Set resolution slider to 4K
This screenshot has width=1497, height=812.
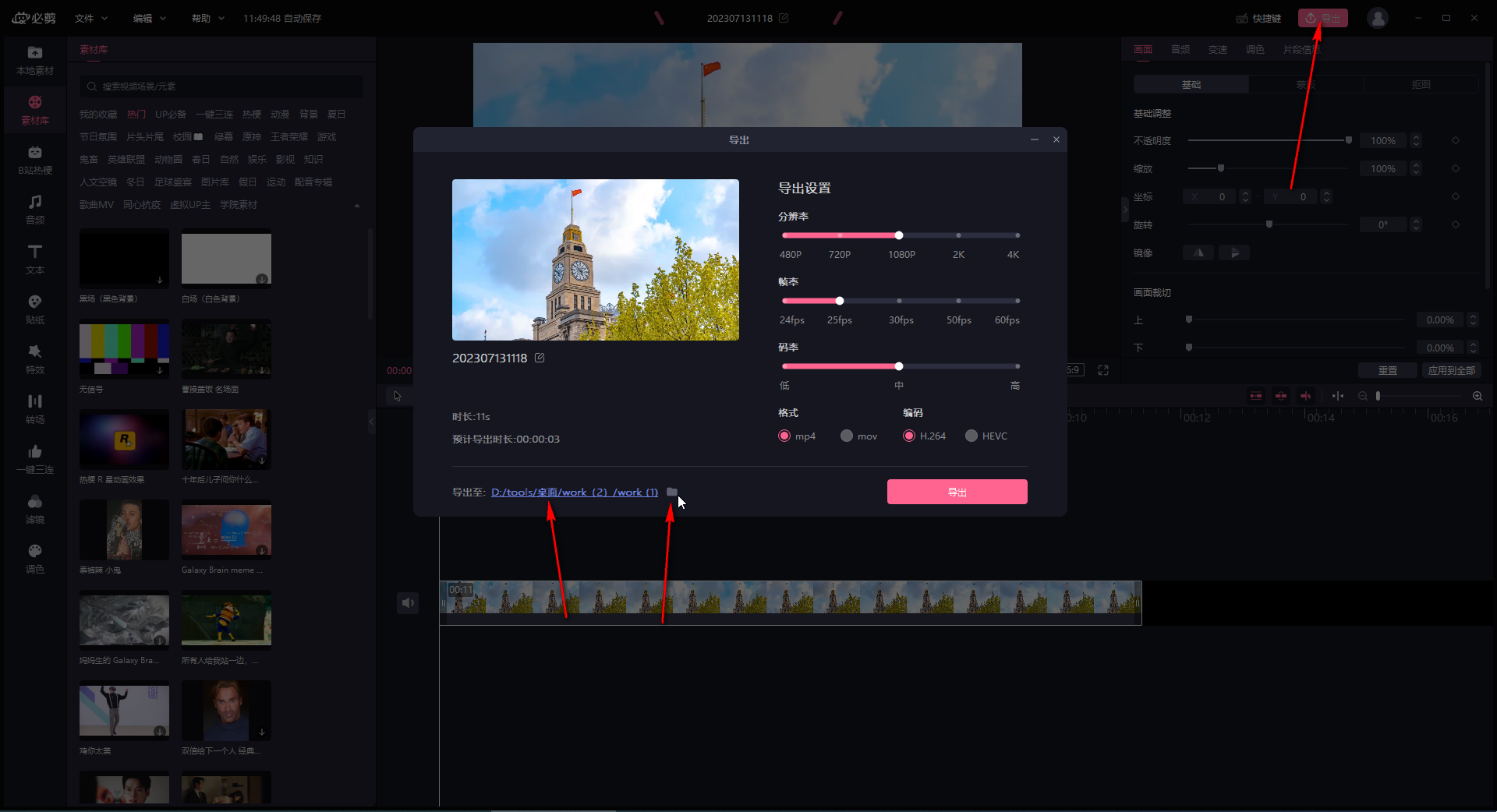click(x=1017, y=235)
